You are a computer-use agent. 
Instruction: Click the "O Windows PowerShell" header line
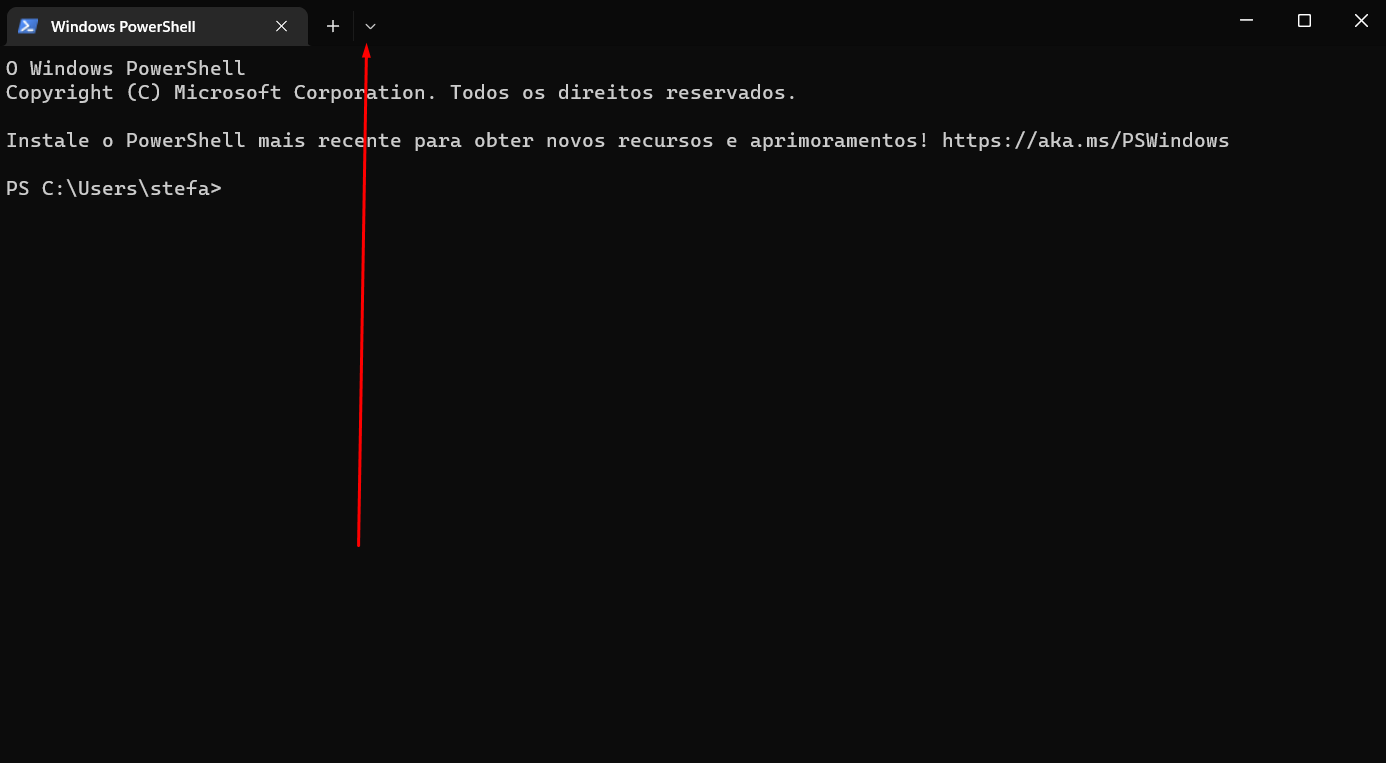point(126,68)
